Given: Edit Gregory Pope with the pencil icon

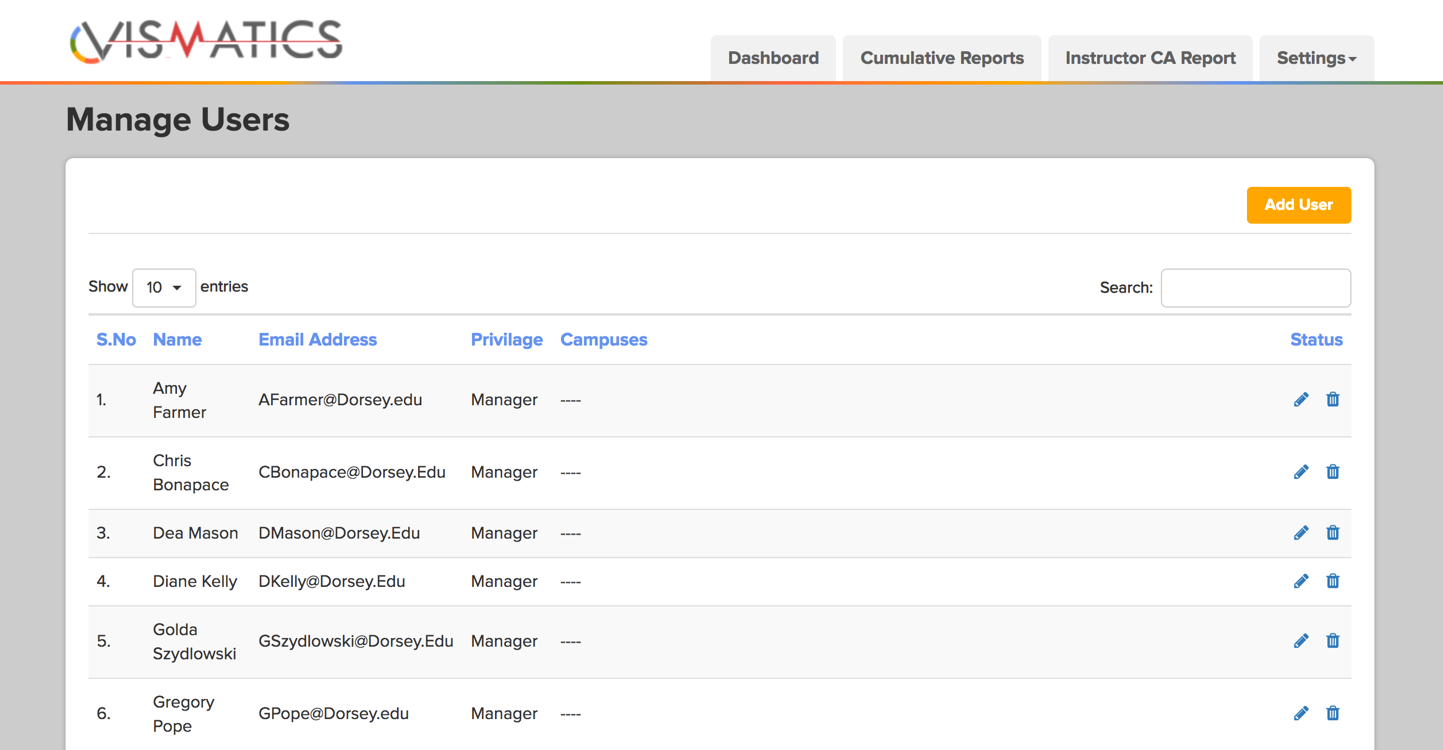Looking at the screenshot, I should click(x=1301, y=713).
